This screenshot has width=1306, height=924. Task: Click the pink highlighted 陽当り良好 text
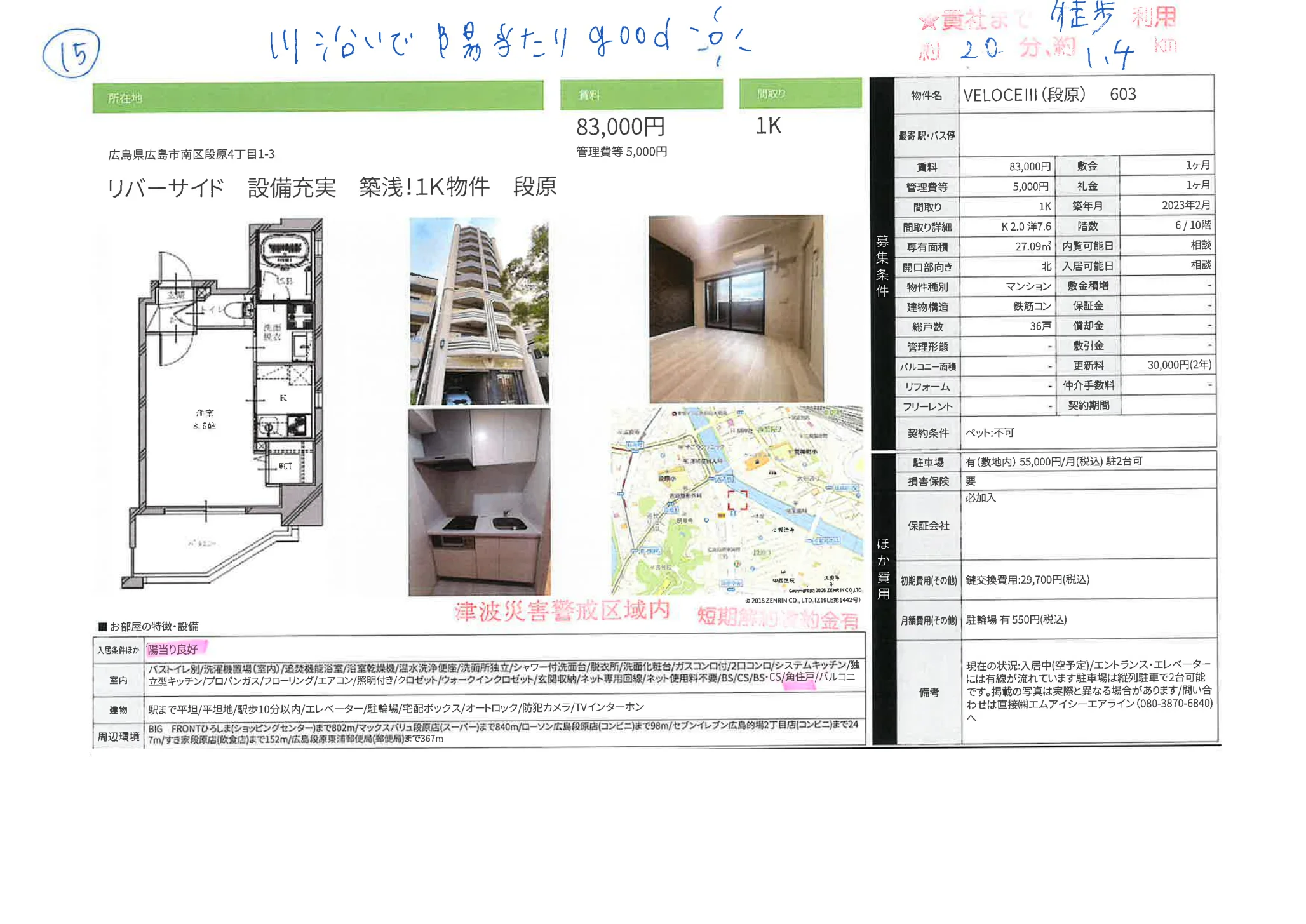[x=173, y=649]
